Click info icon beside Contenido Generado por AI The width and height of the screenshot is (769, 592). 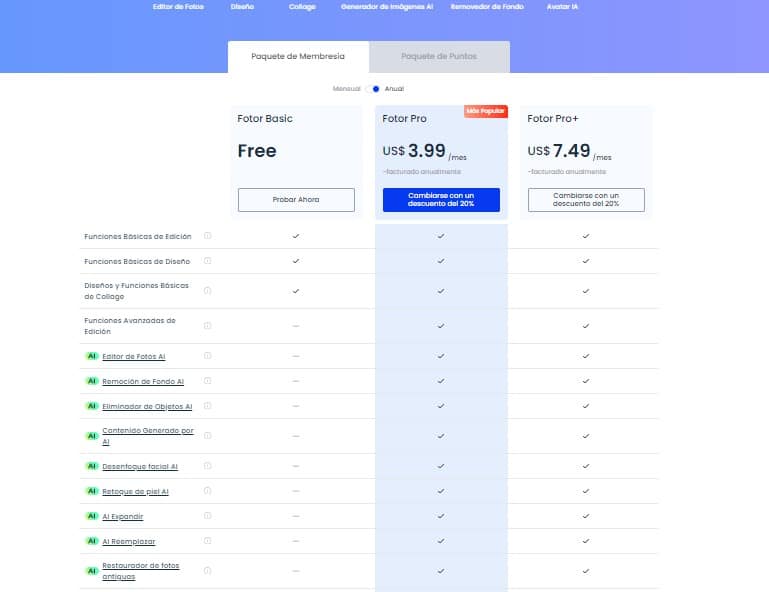click(x=207, y=436)
